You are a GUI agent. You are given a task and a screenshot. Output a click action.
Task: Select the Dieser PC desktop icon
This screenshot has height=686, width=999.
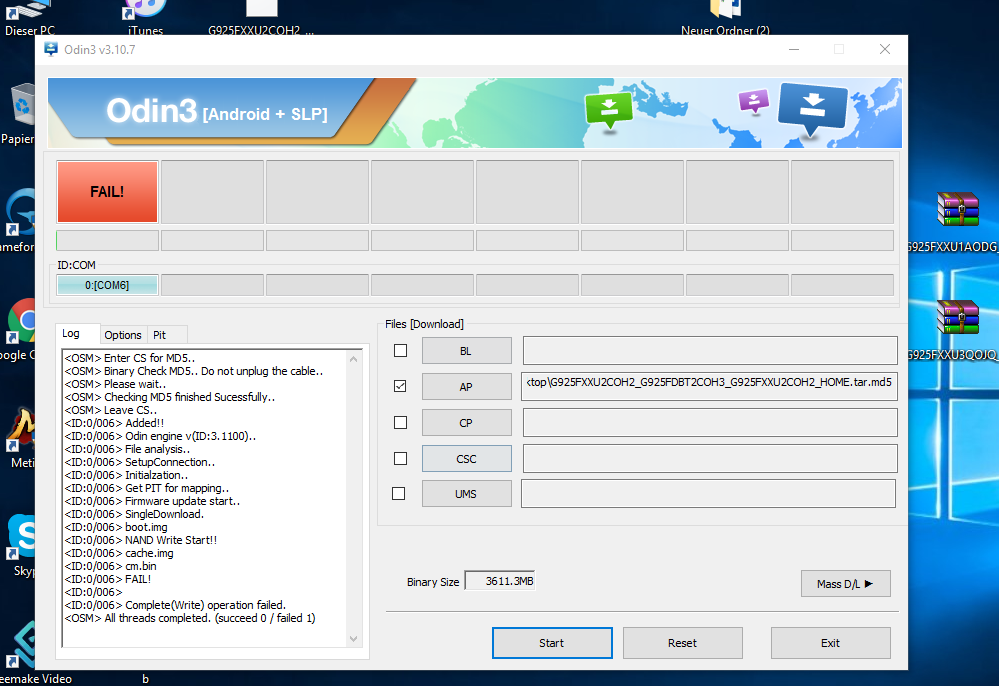point(29,19)
